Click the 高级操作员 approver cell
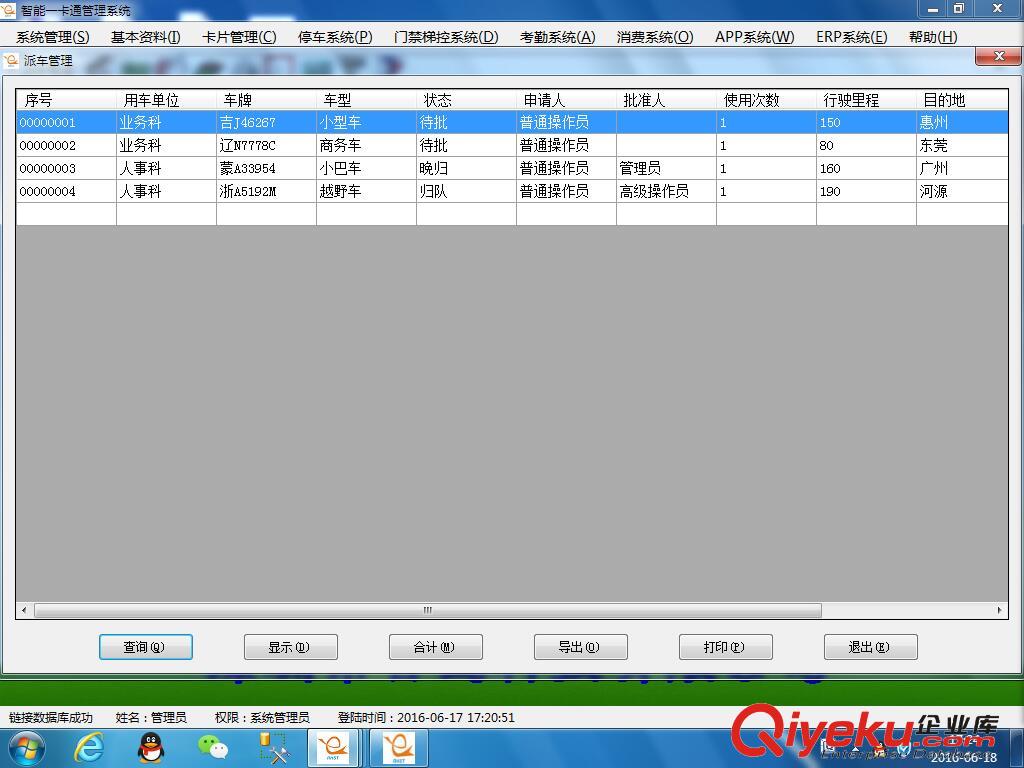 point(665,191)
